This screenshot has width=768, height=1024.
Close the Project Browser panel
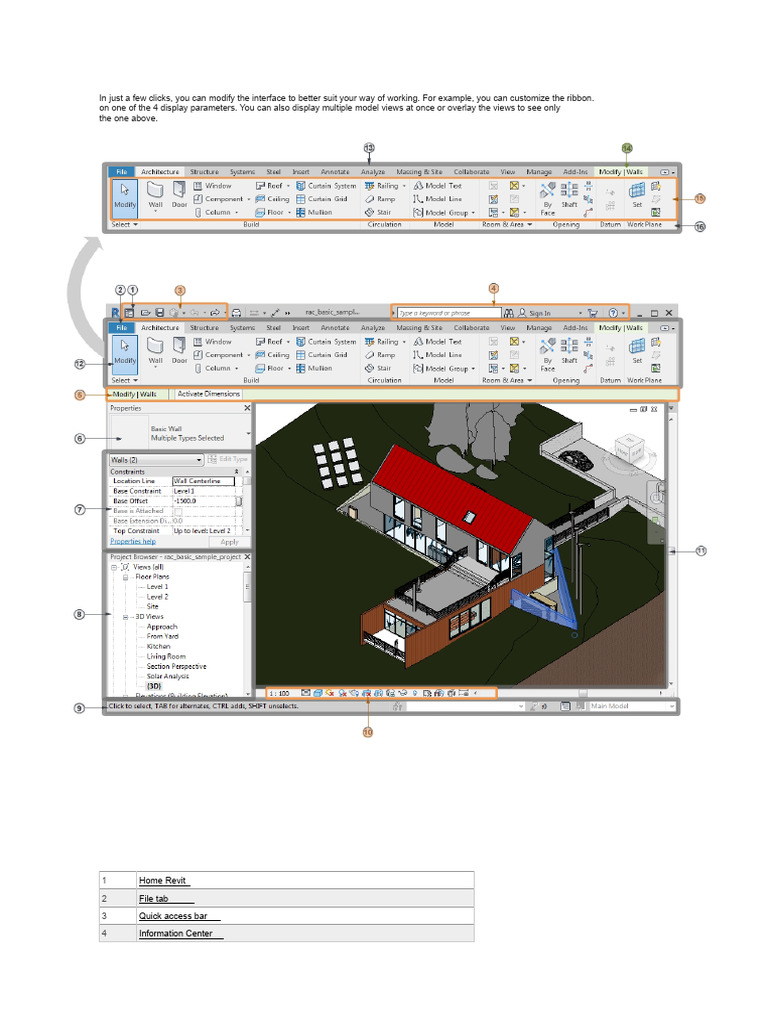point(247,557)
